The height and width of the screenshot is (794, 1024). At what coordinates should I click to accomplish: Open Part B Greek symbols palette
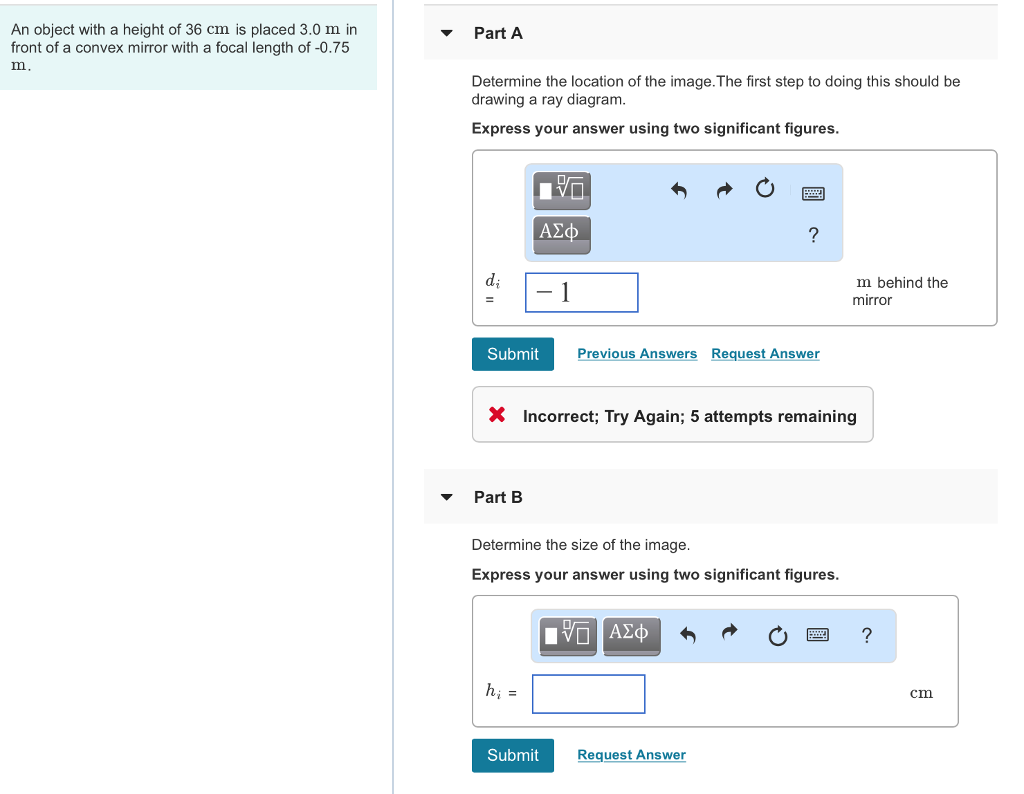point(629,634)
